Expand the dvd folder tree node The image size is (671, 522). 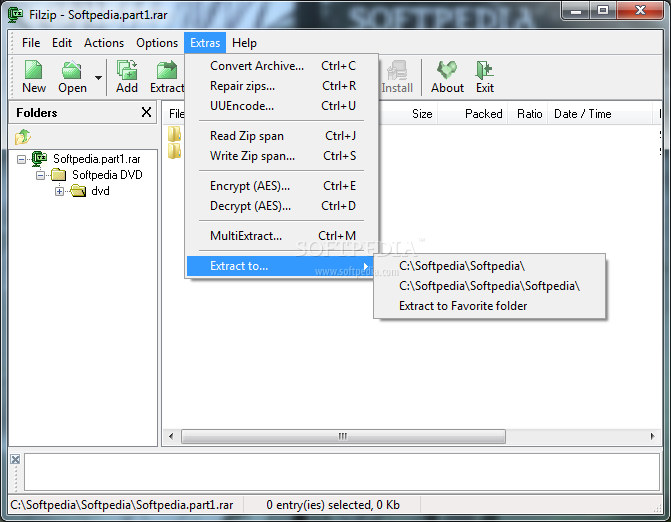59,191
